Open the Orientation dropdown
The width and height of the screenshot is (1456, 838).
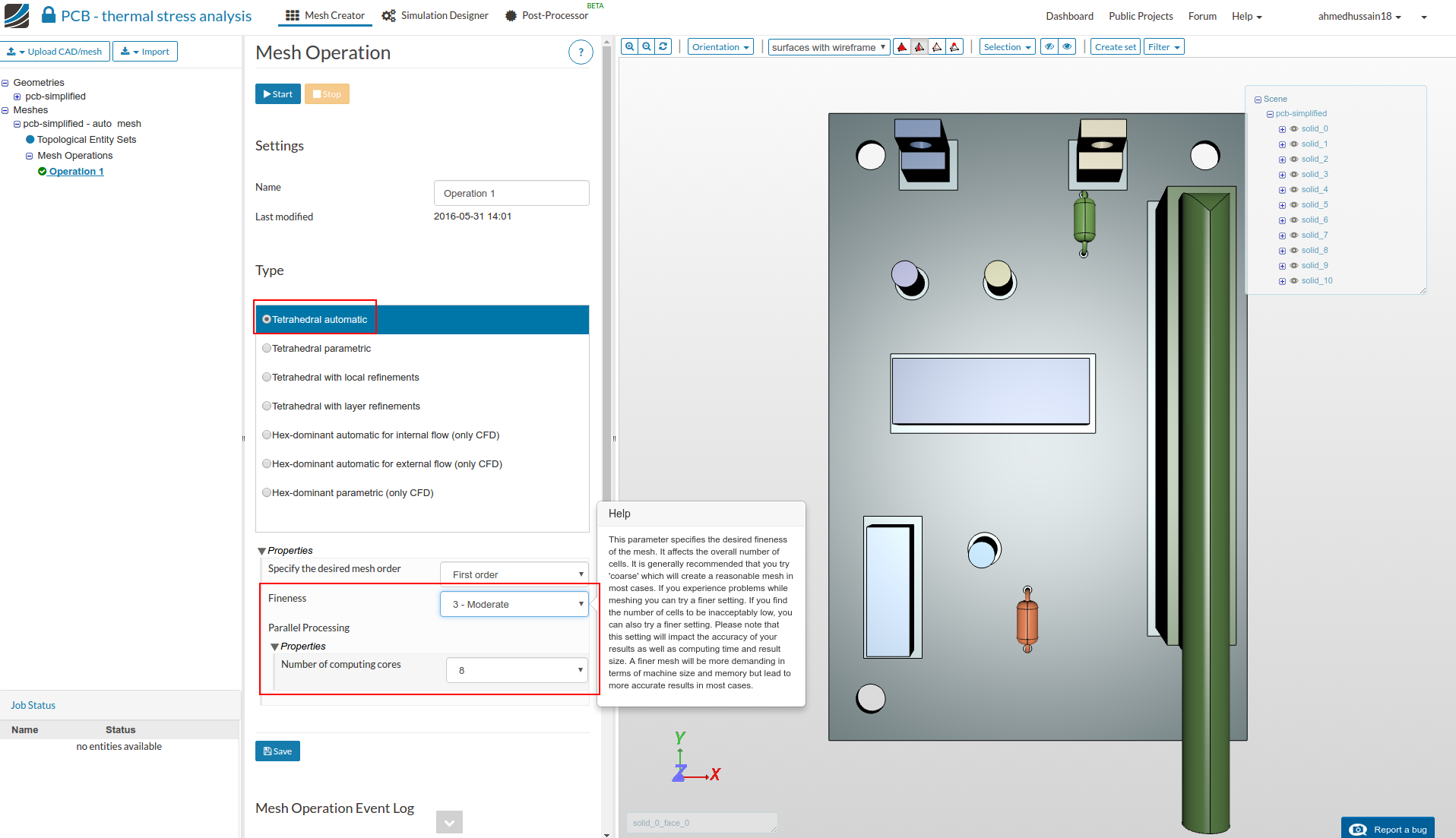pos(720,47)
